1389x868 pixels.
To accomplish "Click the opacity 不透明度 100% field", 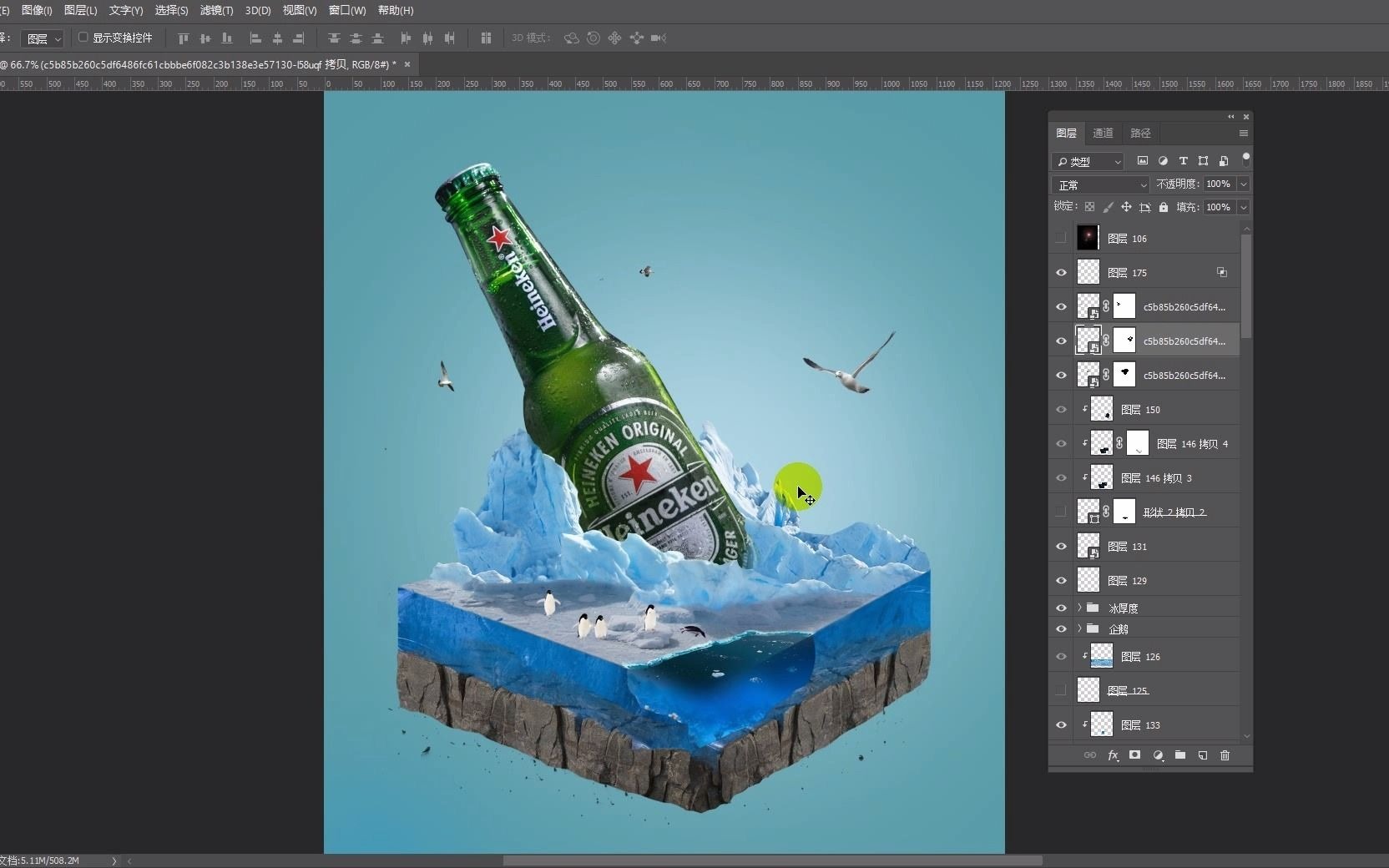I will tap(1219, 184).
